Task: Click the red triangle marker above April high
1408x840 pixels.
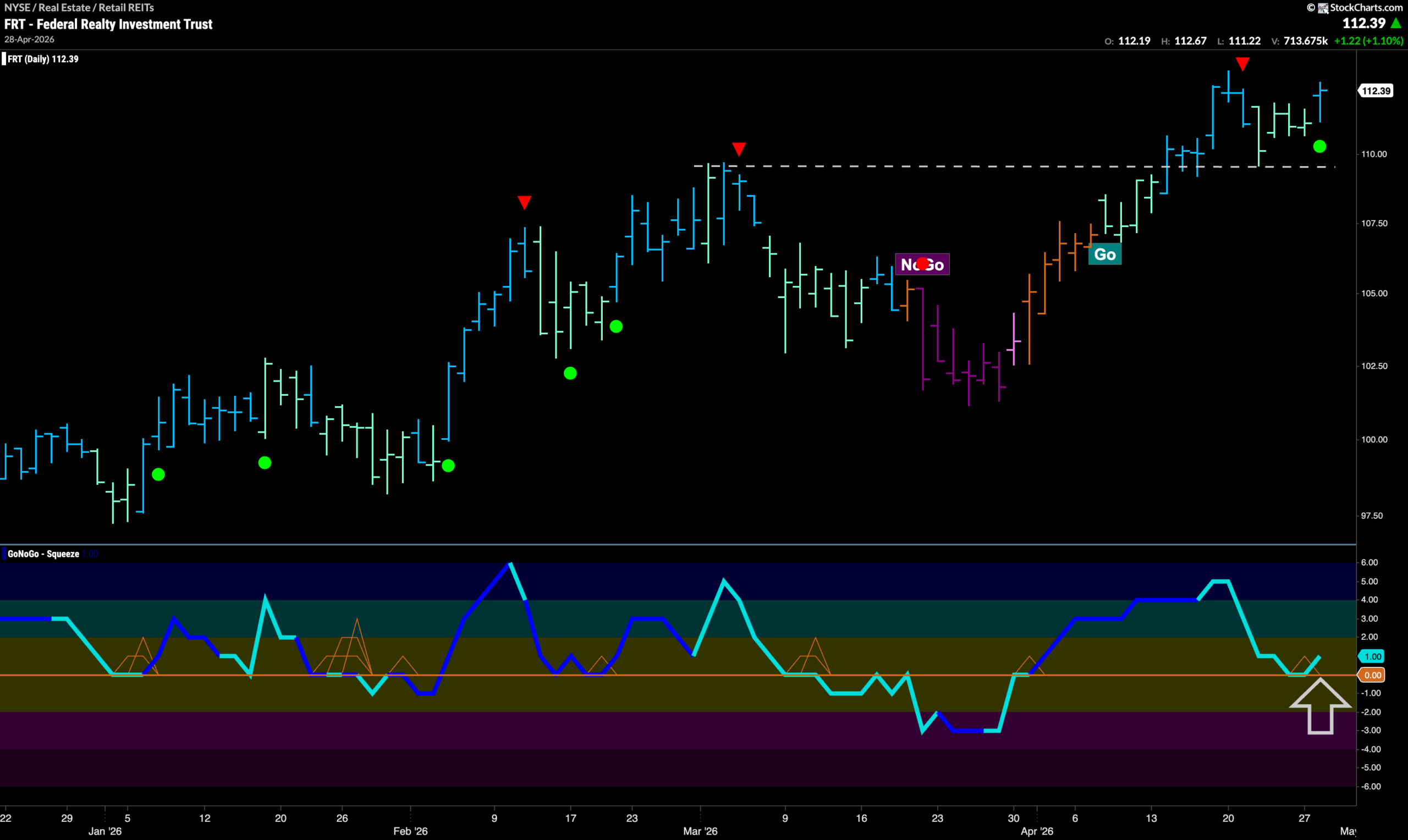Action: (x=1242, y=64)
